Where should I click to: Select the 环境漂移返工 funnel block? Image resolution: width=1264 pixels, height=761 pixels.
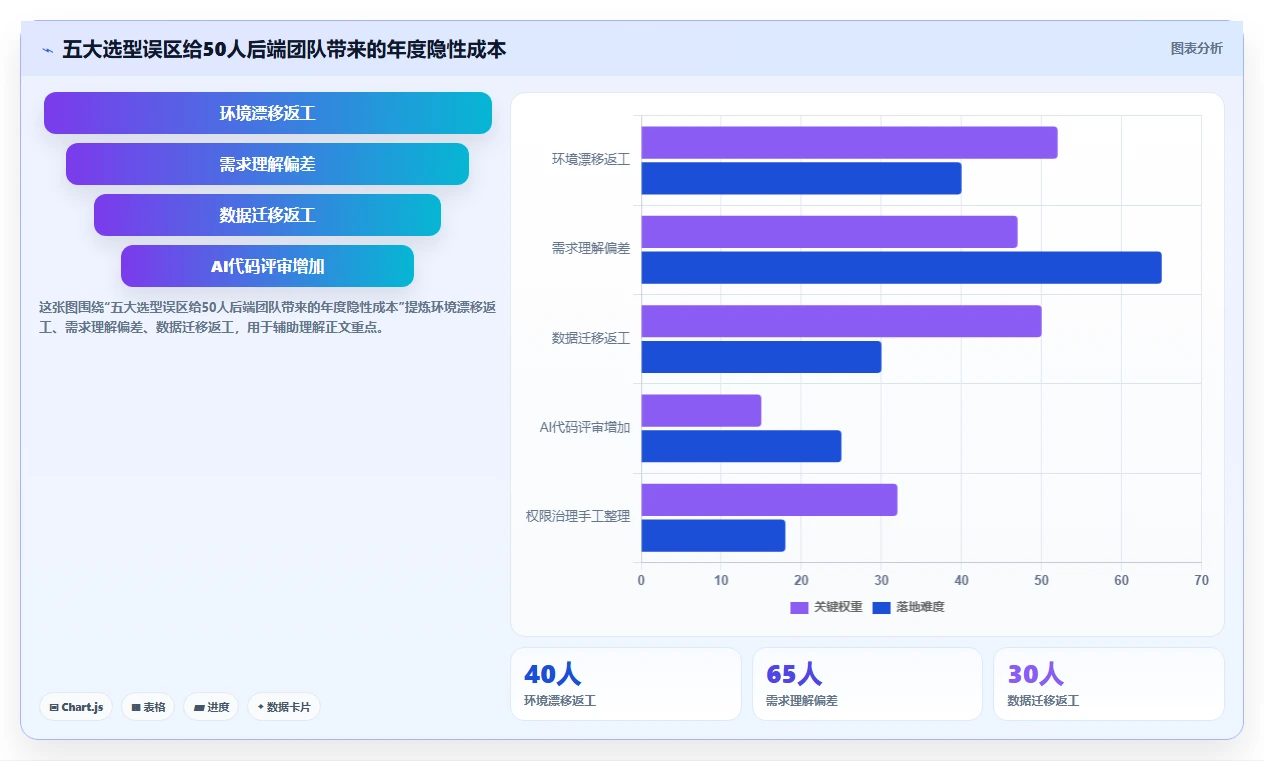268,113
